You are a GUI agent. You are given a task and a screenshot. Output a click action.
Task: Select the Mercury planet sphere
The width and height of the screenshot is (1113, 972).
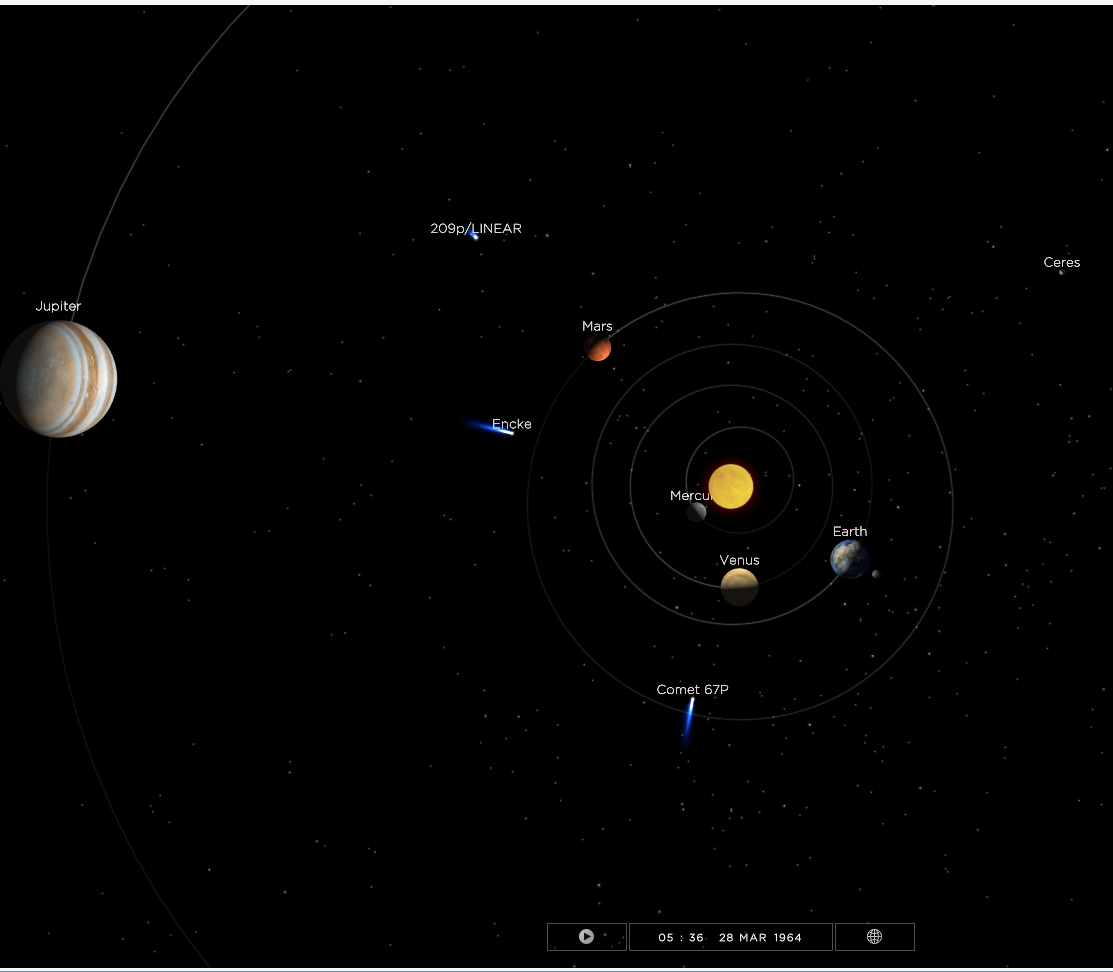tap(696, 512)
